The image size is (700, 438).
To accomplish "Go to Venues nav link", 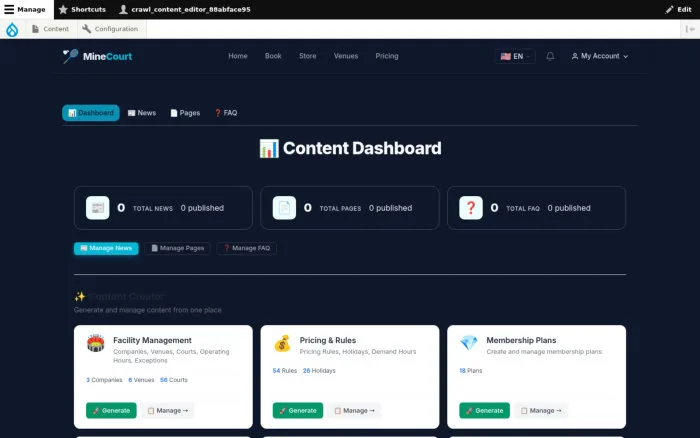I will [x=346, y=56].
